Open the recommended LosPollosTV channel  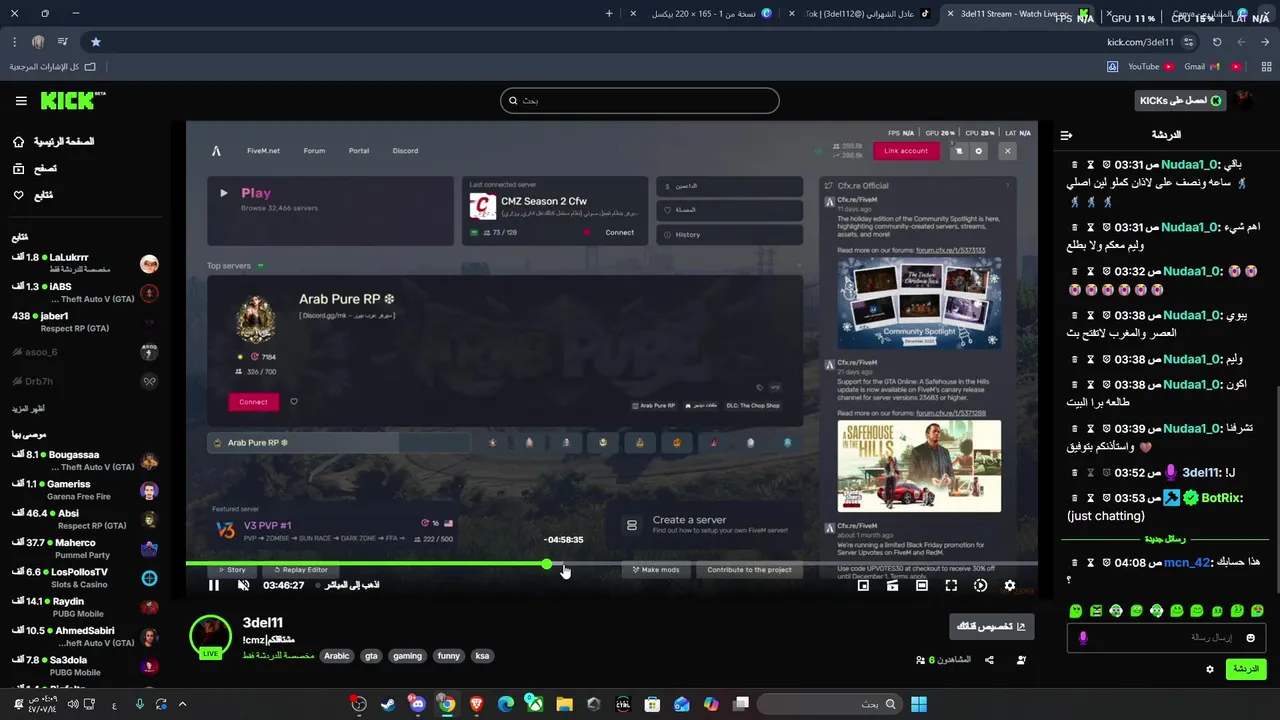85,578
